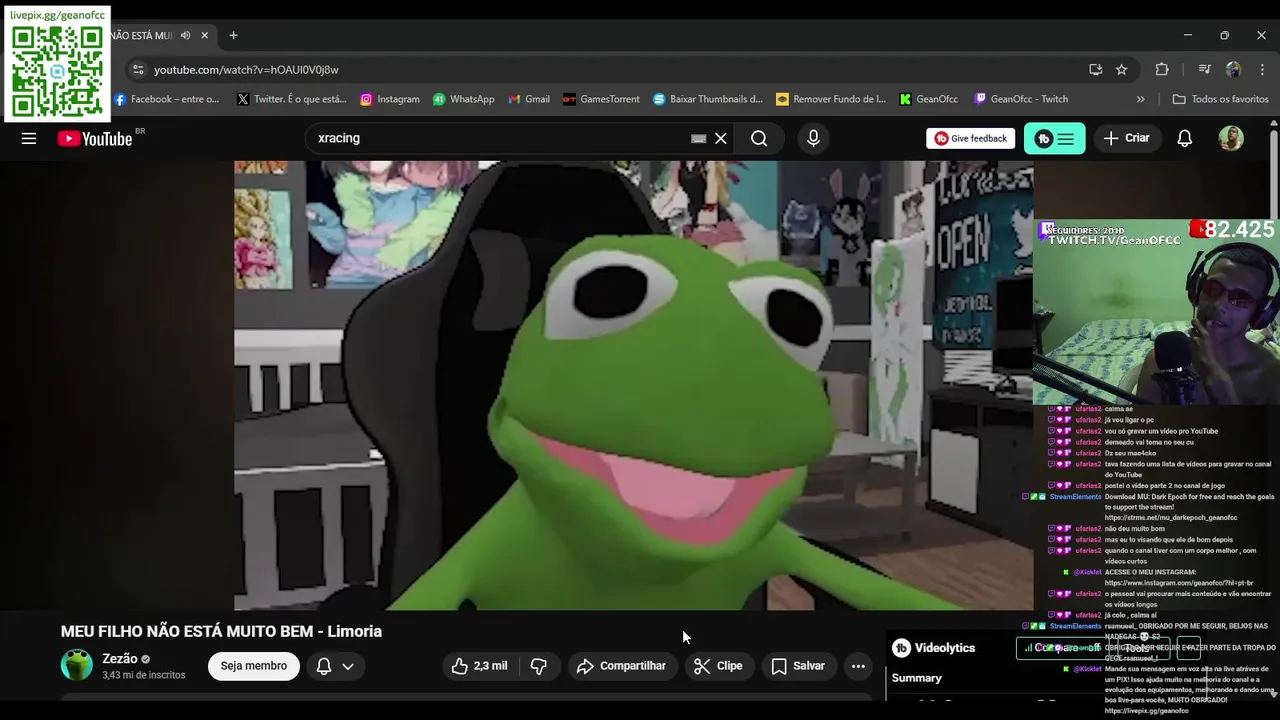
Task: Open the GamesTorrent bookmark
Action: 601,99
